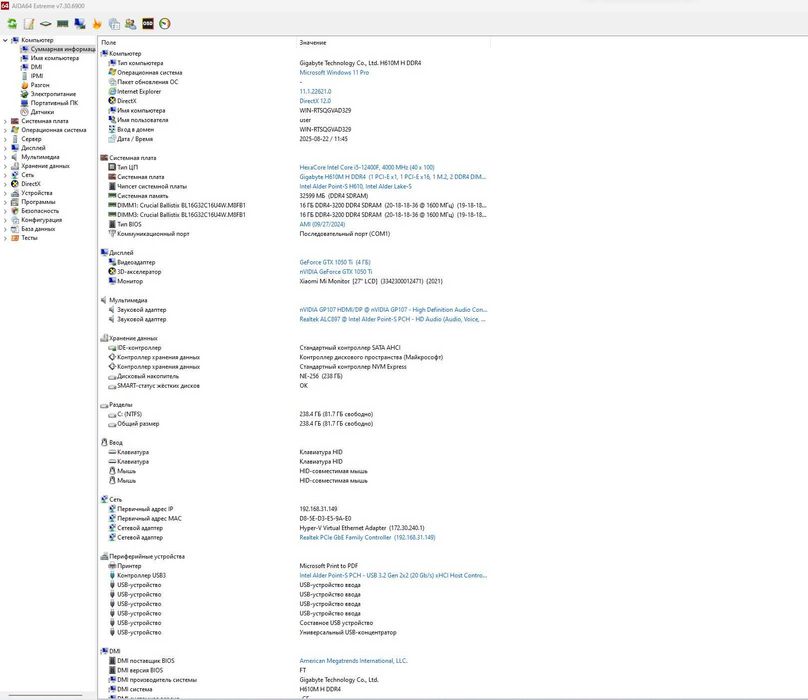The width and height of the screenshot is (808, 700).
Task: Click the flat chip toolbar icon
Action: tap(46, 24)
